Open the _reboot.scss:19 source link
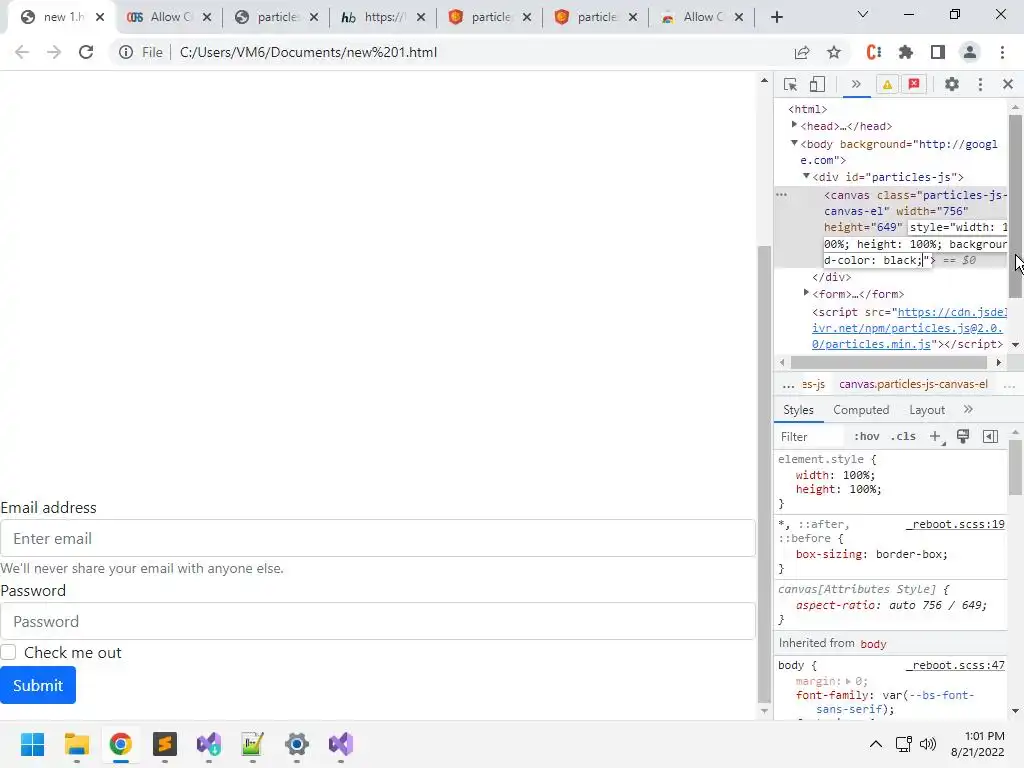 pos(955,524)
